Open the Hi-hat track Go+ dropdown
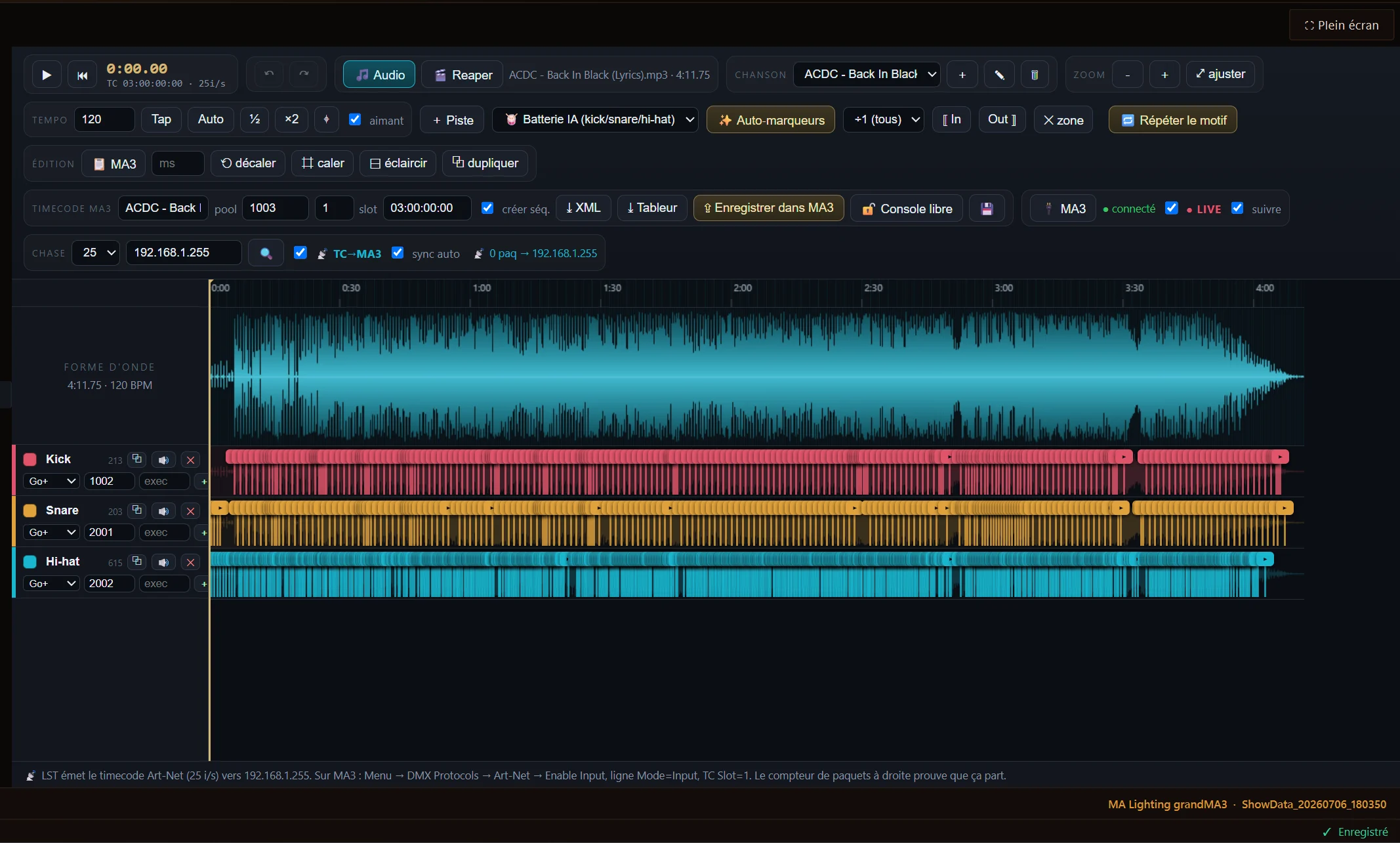This screenshot has width=1400, height=843. 51,584
